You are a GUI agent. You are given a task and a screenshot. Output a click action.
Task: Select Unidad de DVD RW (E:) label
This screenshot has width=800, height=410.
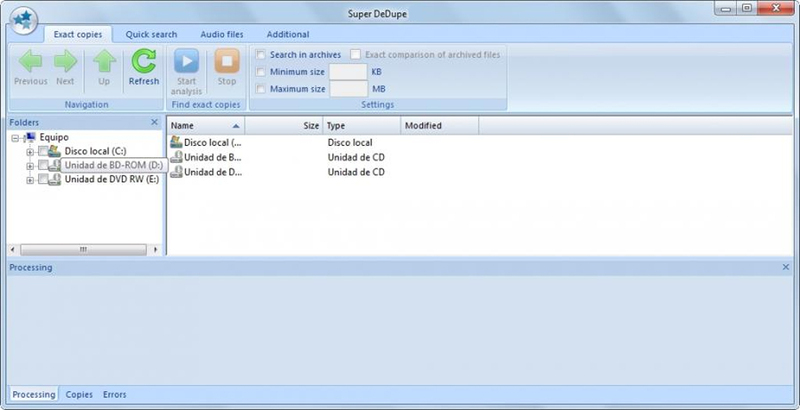(112, 179)
